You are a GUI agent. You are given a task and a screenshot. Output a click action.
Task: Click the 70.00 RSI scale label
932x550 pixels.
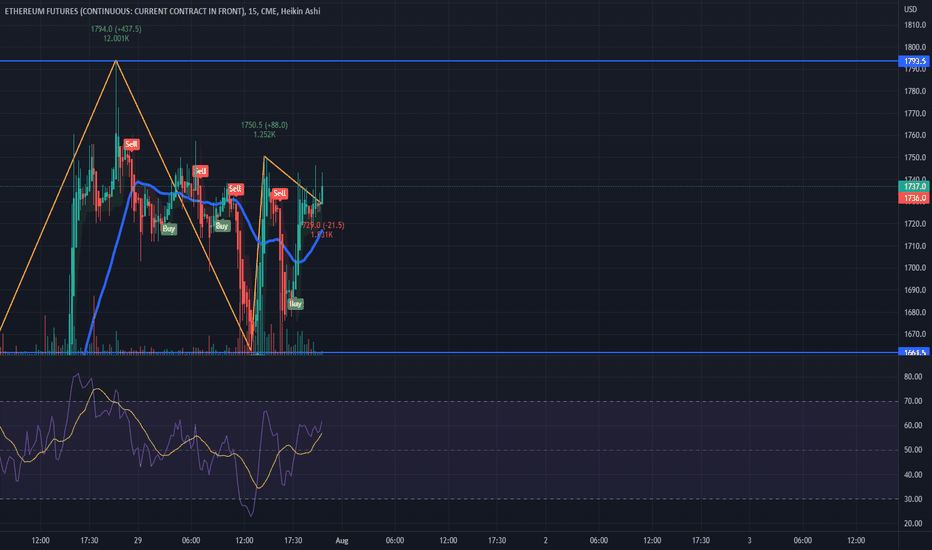[913, 401]
